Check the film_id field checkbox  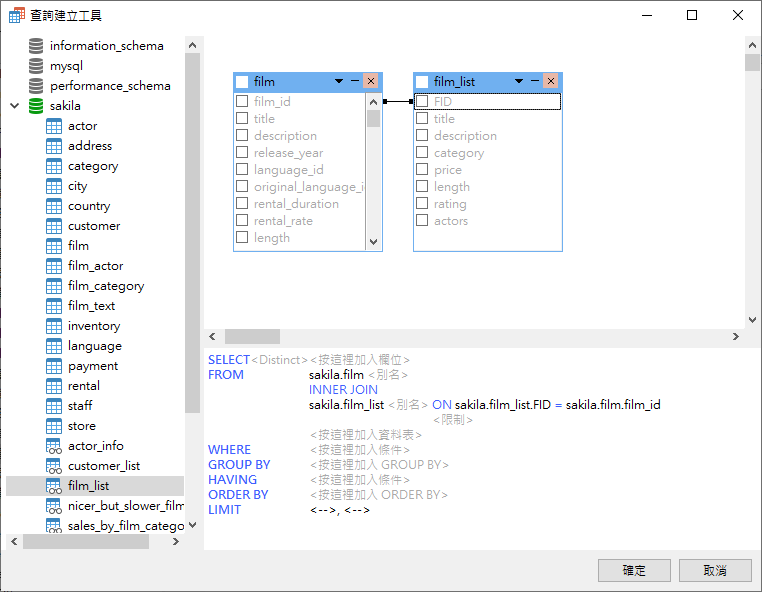242,102
